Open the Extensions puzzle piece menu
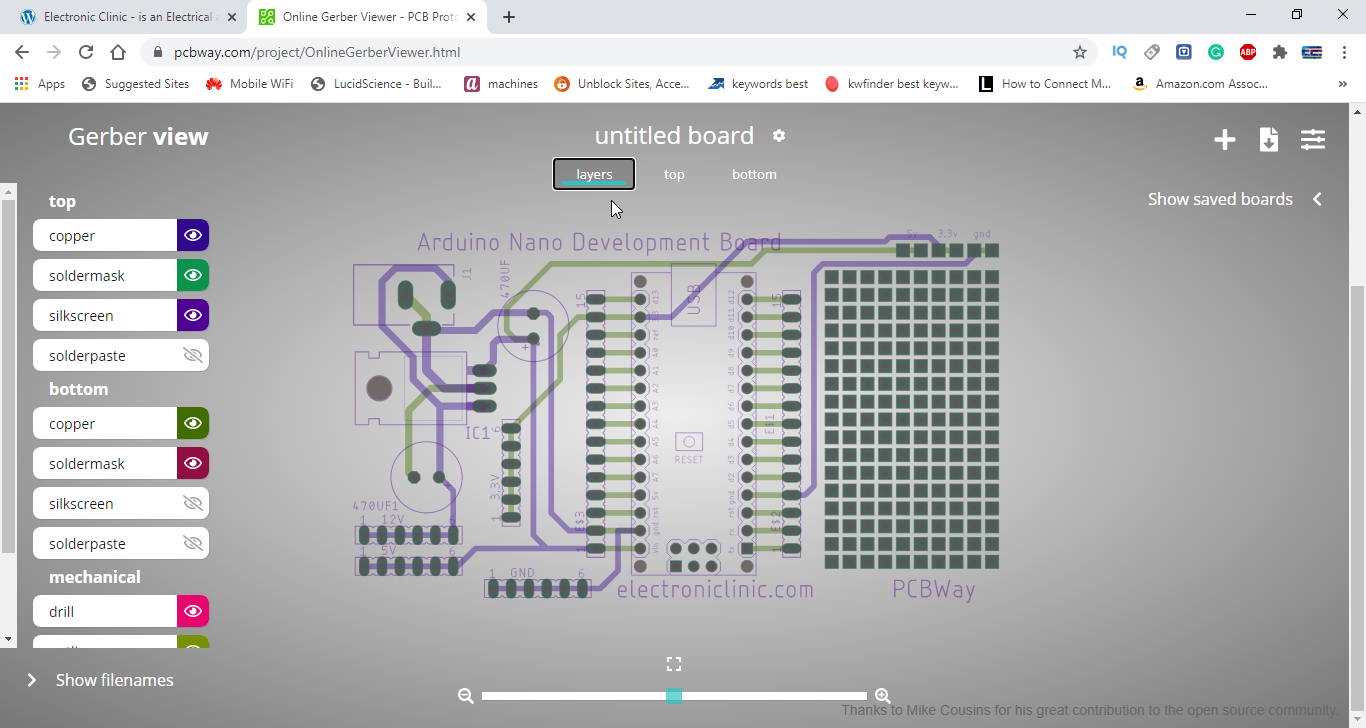The width and height of the screenshot is (1366, 728). [1280, 52]
